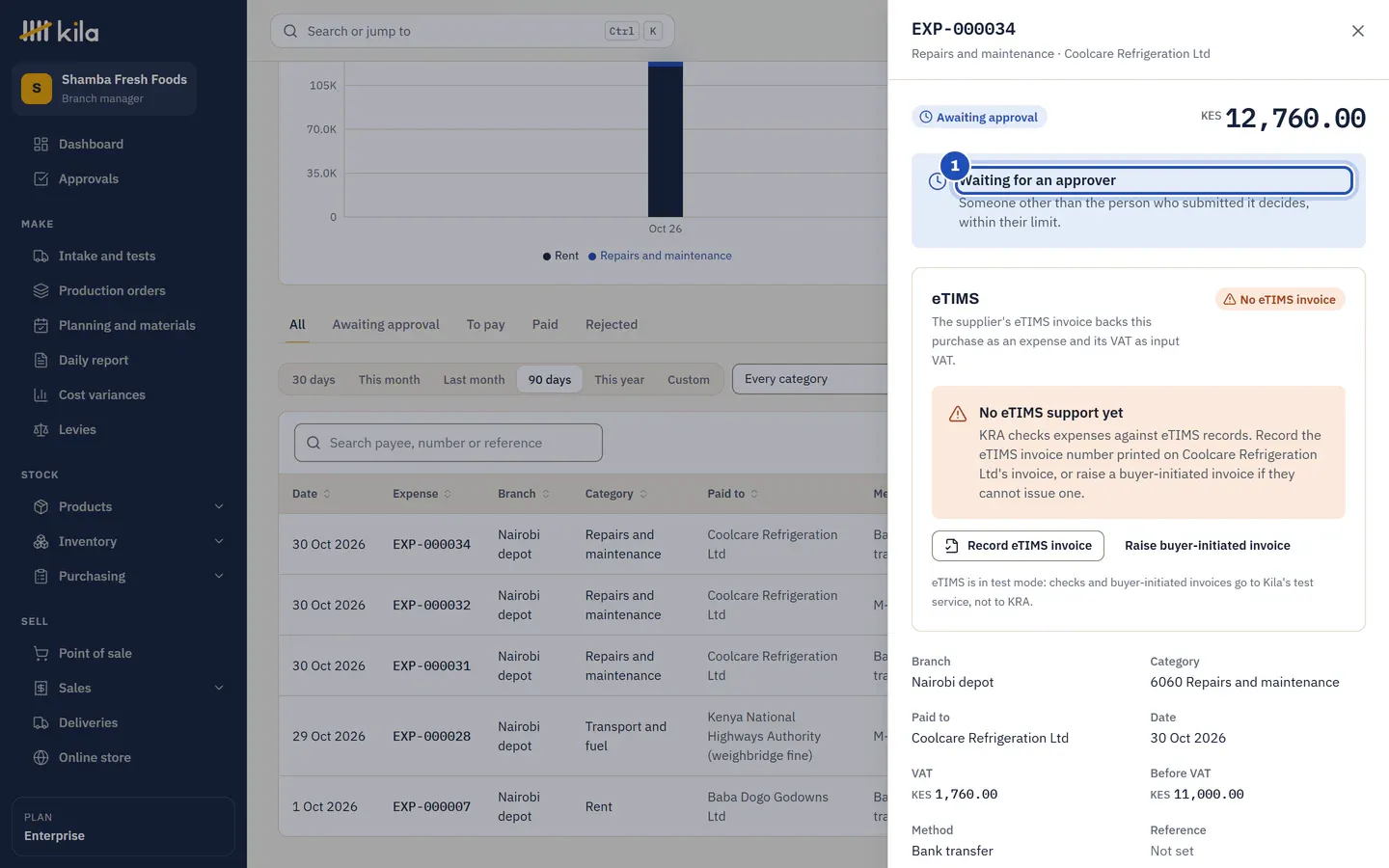Select the 30 days range option
This screenshot has width=1389, height=868.
pos(313,379)
